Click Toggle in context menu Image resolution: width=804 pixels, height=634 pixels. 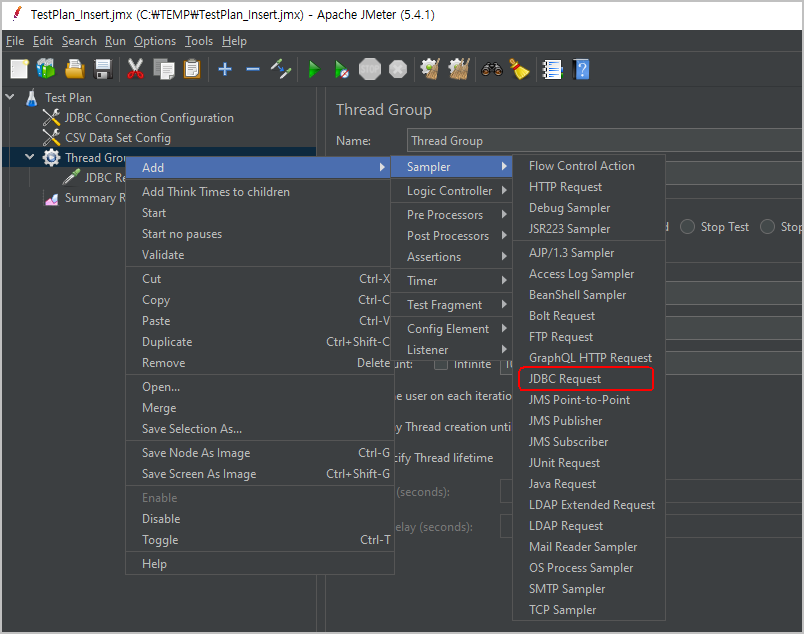(259, 540)
